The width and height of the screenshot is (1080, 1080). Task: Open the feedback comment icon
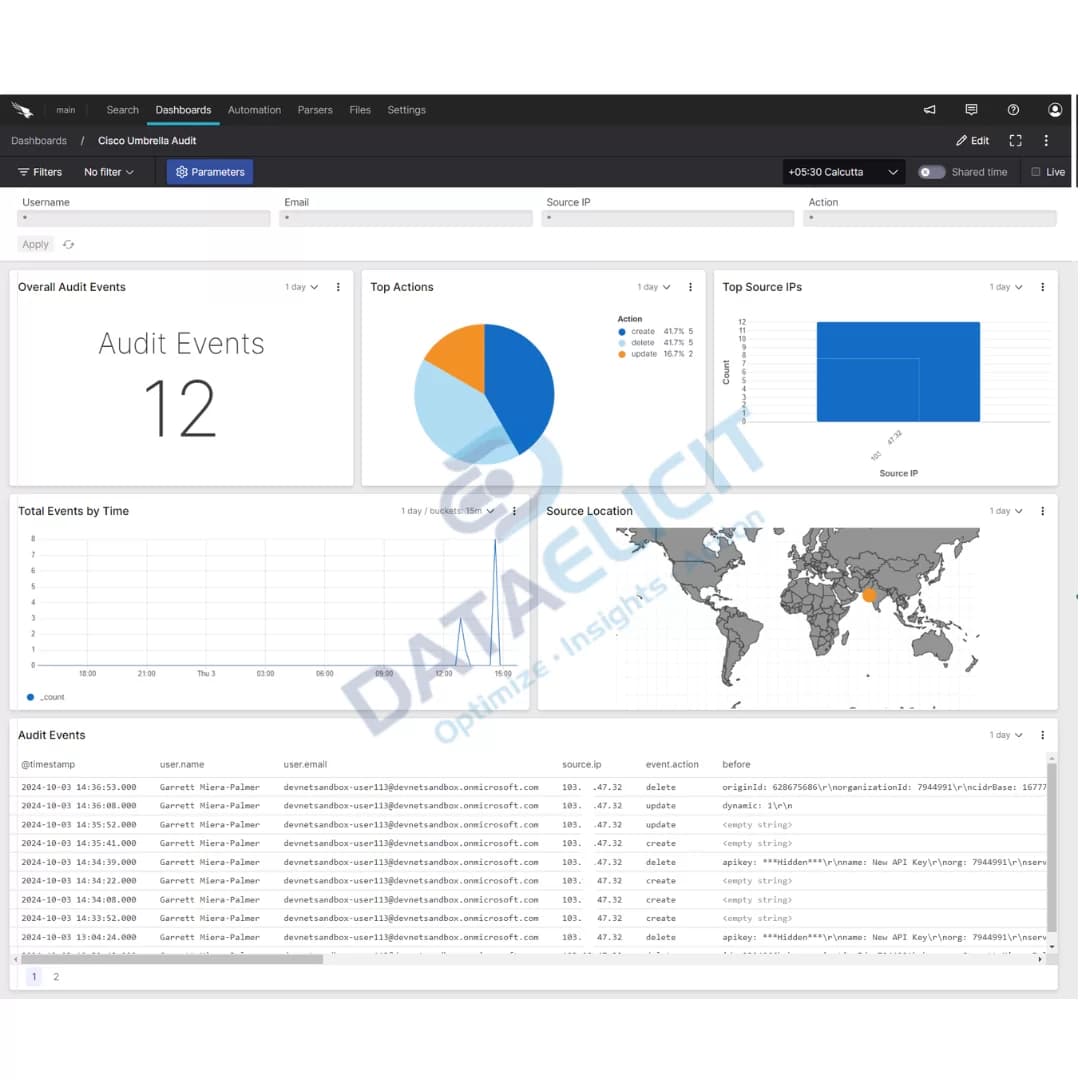(971, 109)
